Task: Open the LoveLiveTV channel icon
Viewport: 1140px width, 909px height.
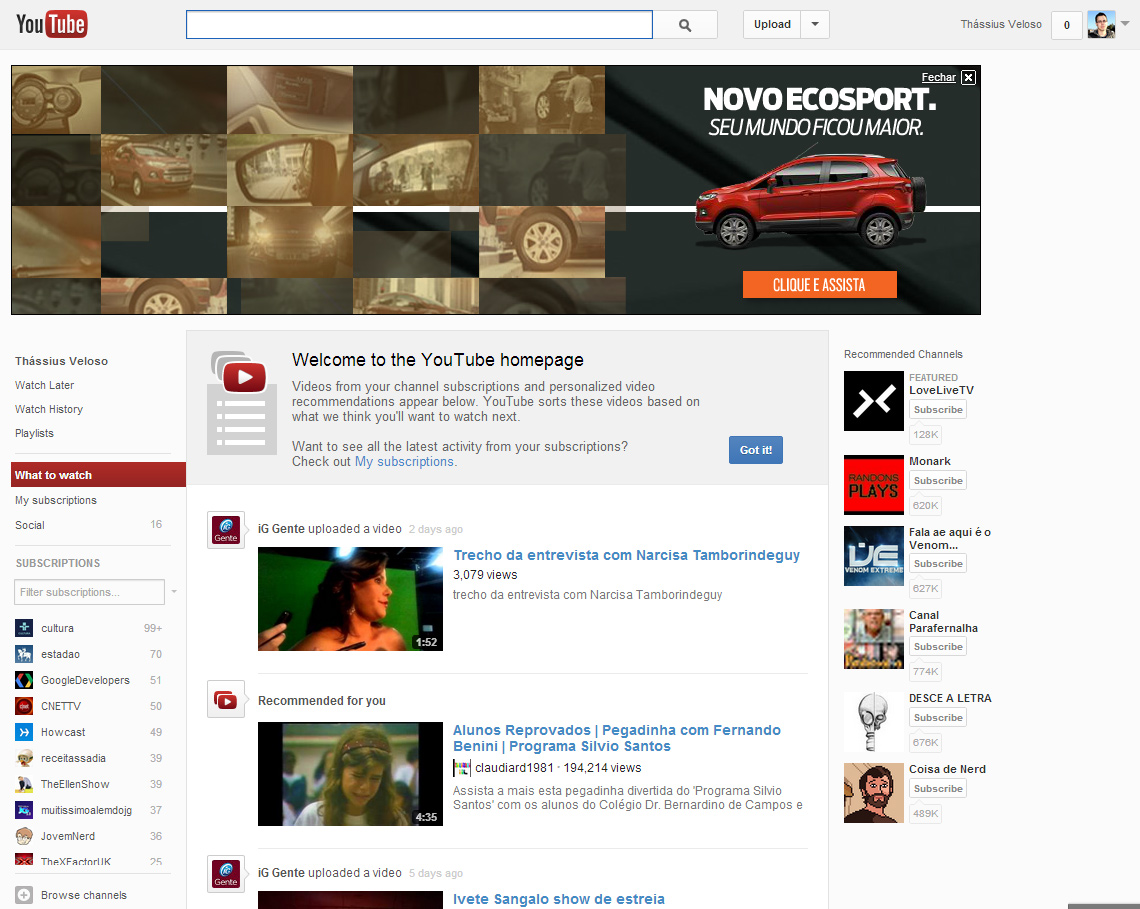Action: pos(873,401)
